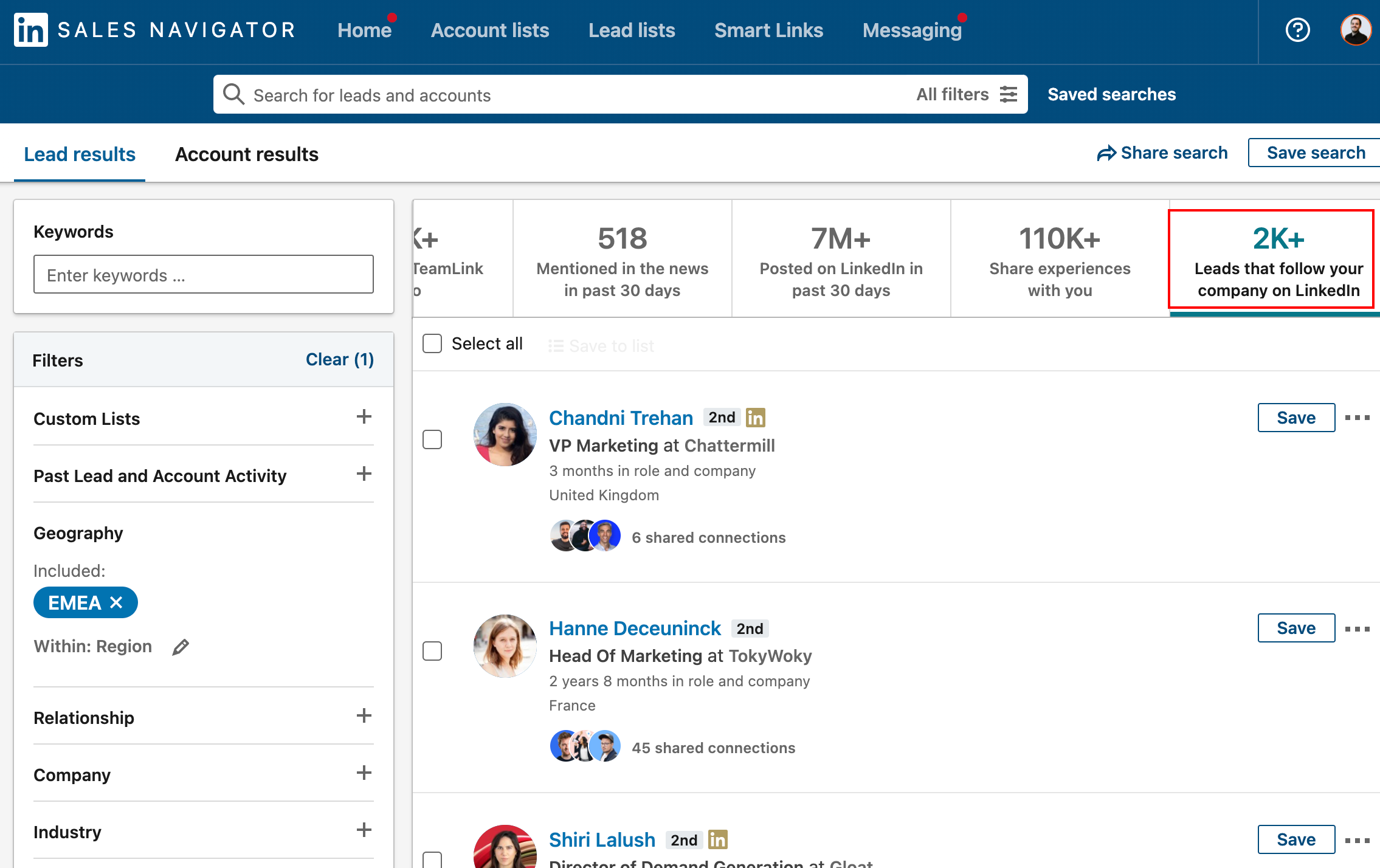The image size is (1380, 868).
Task: Check the Select all checkbox
Action: click(432, 343)
